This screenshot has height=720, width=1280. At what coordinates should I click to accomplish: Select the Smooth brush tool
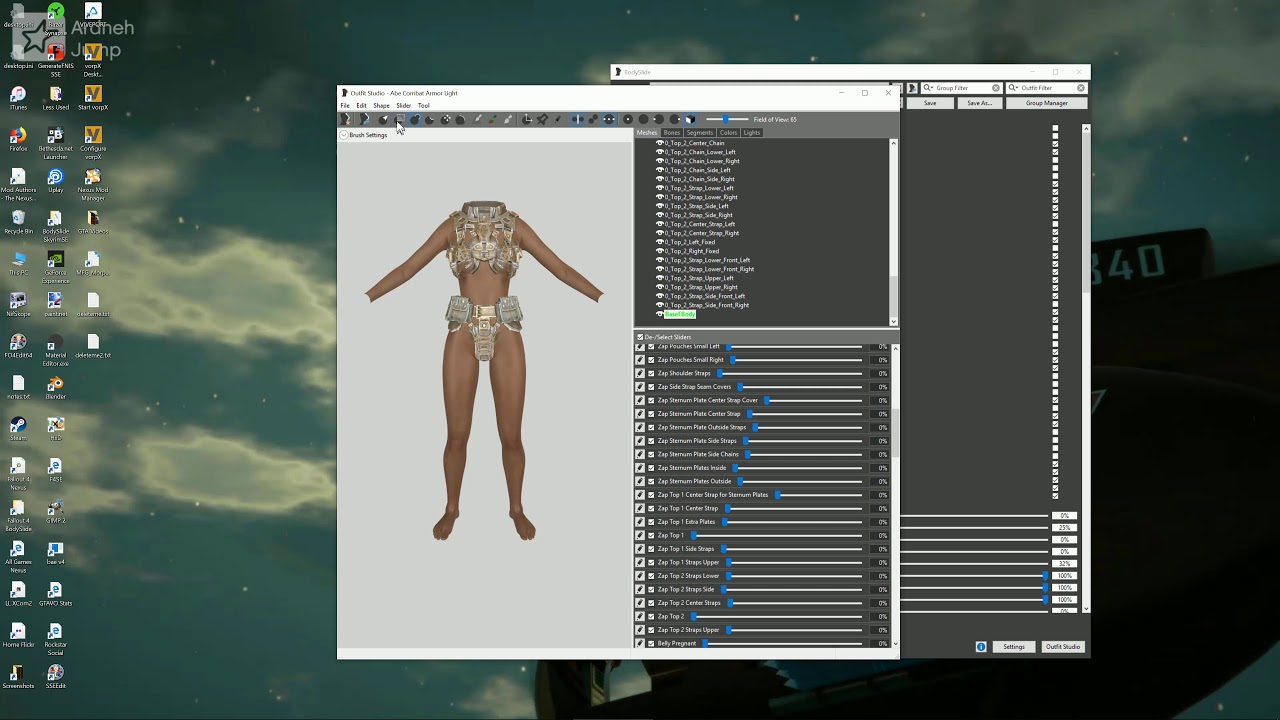[x=461, y=119]
